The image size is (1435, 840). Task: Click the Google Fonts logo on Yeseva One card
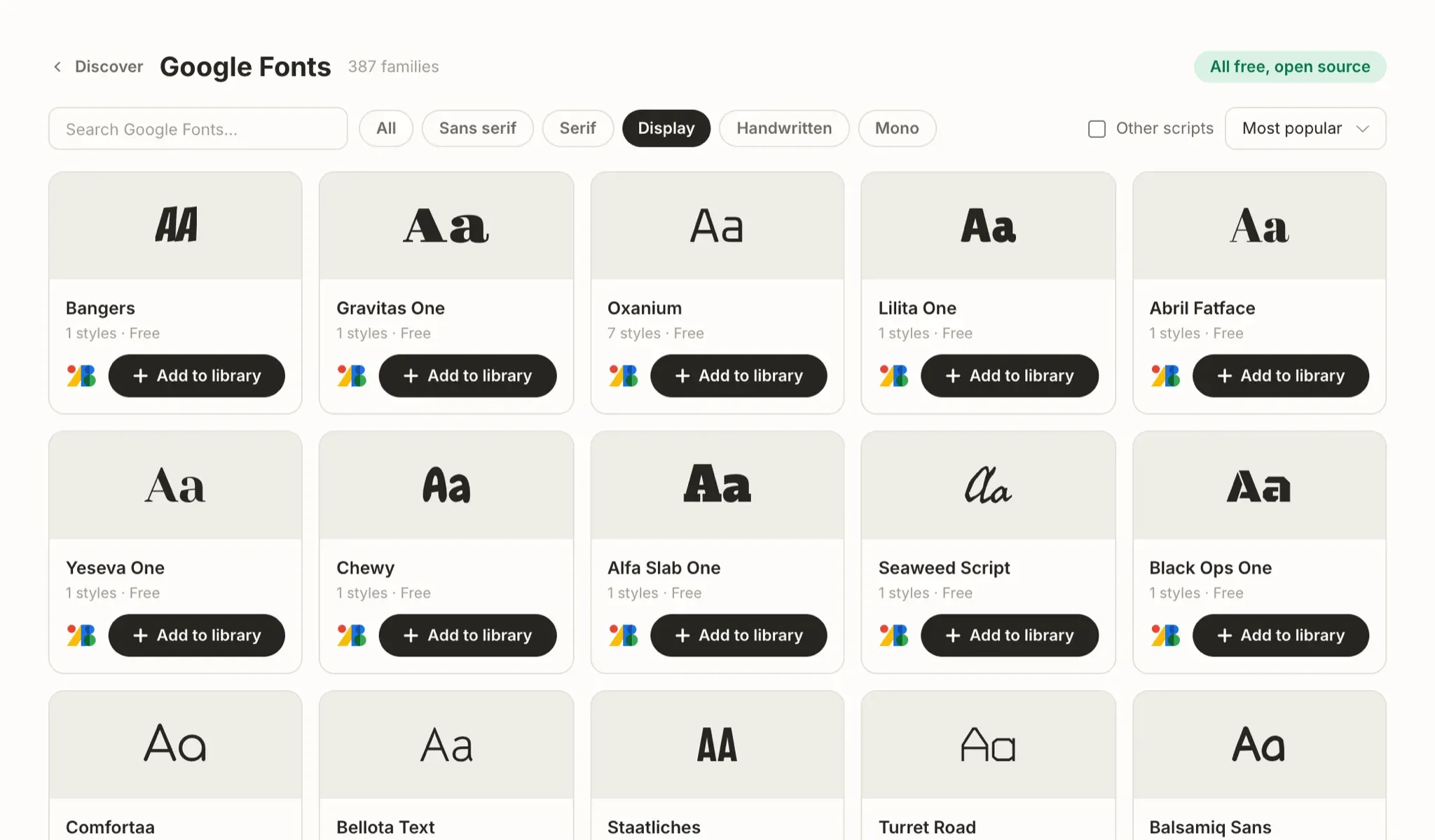(81, 635)
